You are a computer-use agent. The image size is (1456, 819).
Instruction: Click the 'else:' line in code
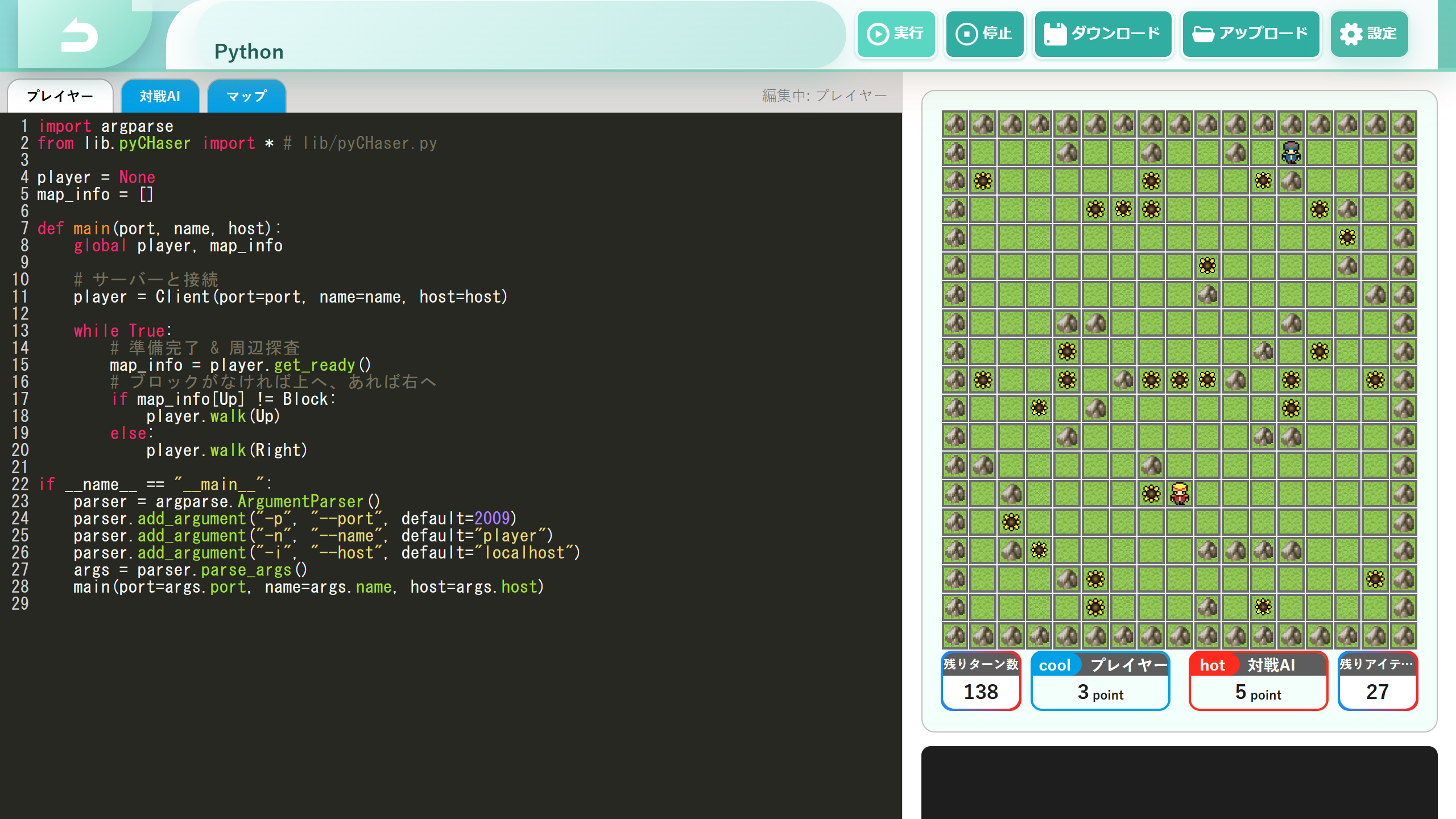(x=132, y=433)
